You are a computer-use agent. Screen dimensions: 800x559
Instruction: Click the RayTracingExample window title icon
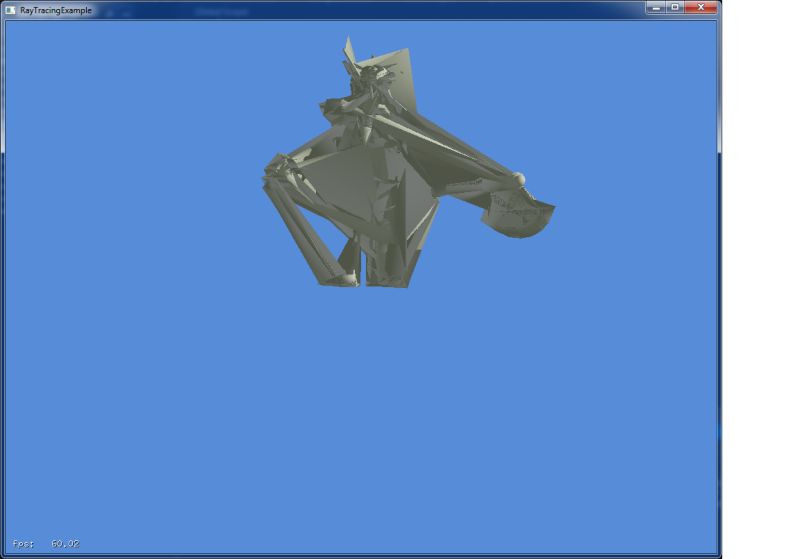(10, 10)
